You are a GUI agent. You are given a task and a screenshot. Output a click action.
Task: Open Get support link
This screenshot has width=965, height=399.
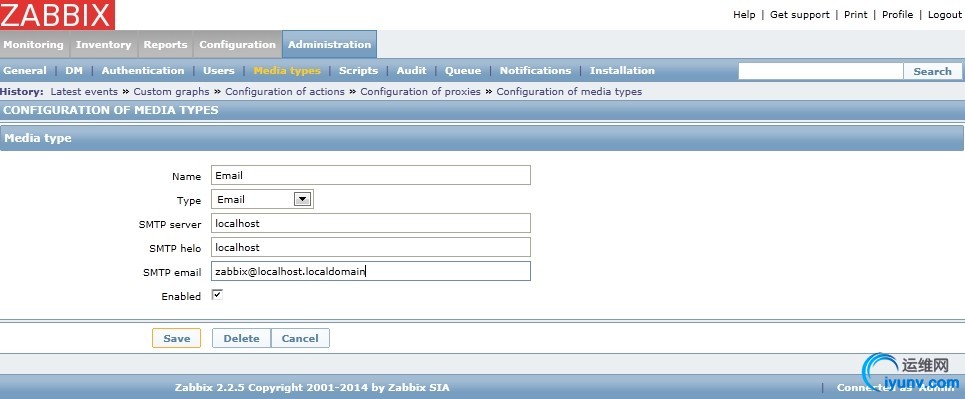pyautogui.click(x=799, y=15)
